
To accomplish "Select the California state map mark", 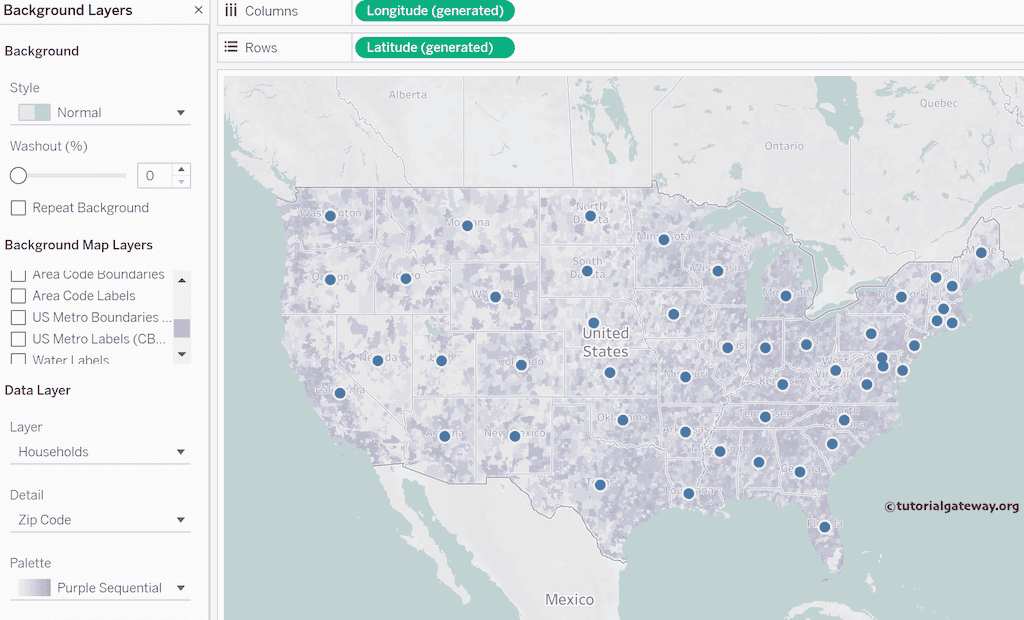I will [340, 393].
